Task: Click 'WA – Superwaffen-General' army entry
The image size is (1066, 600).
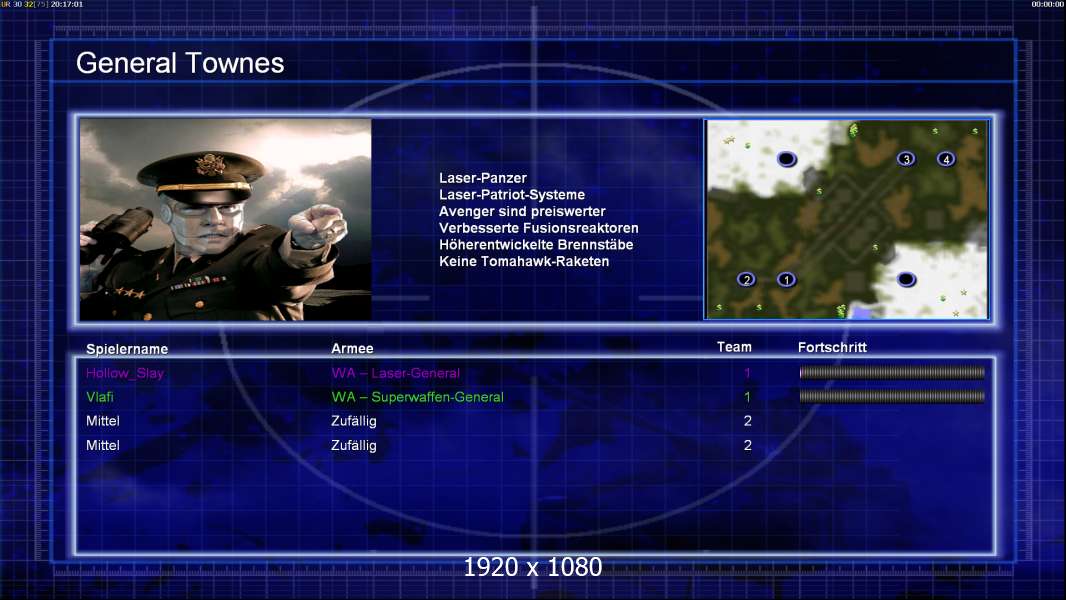Action: point(417,397)
